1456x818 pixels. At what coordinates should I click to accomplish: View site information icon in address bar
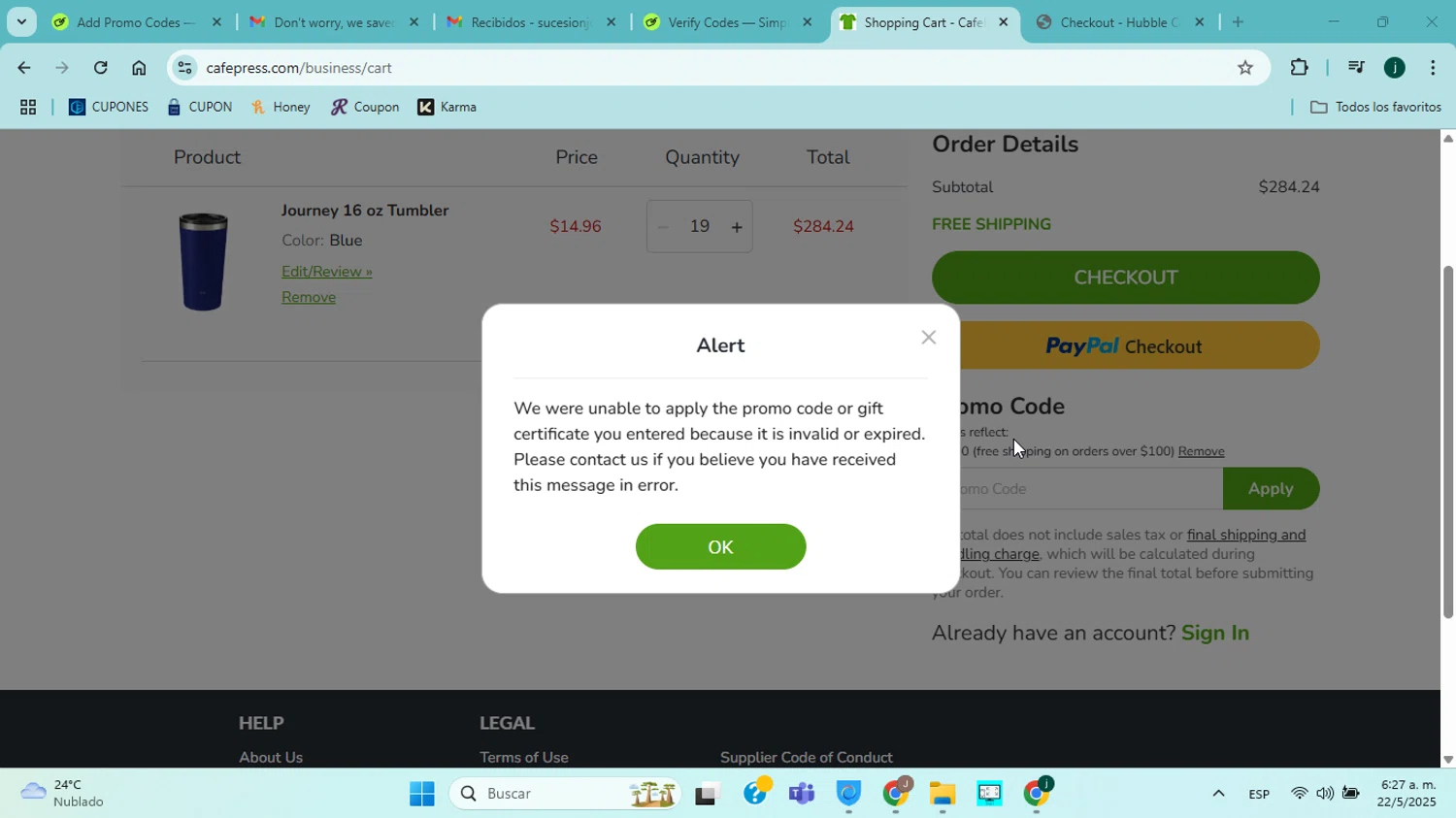click(184, 68)
